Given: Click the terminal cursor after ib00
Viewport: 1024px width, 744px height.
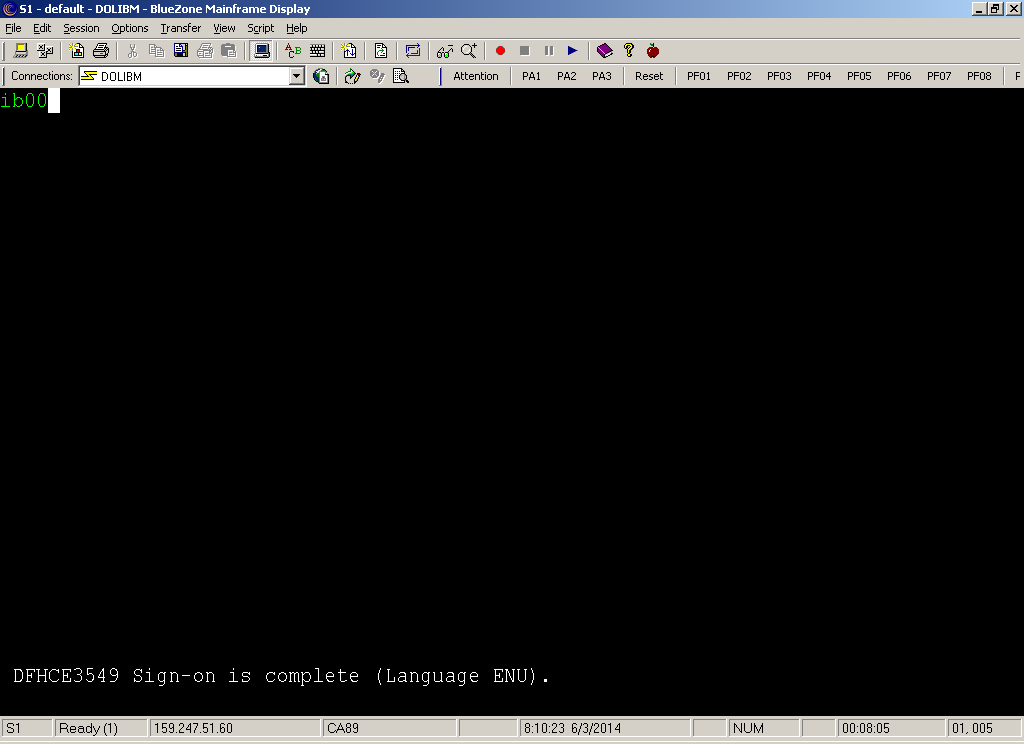Looking at the screenshot, I should coord(54,101).
